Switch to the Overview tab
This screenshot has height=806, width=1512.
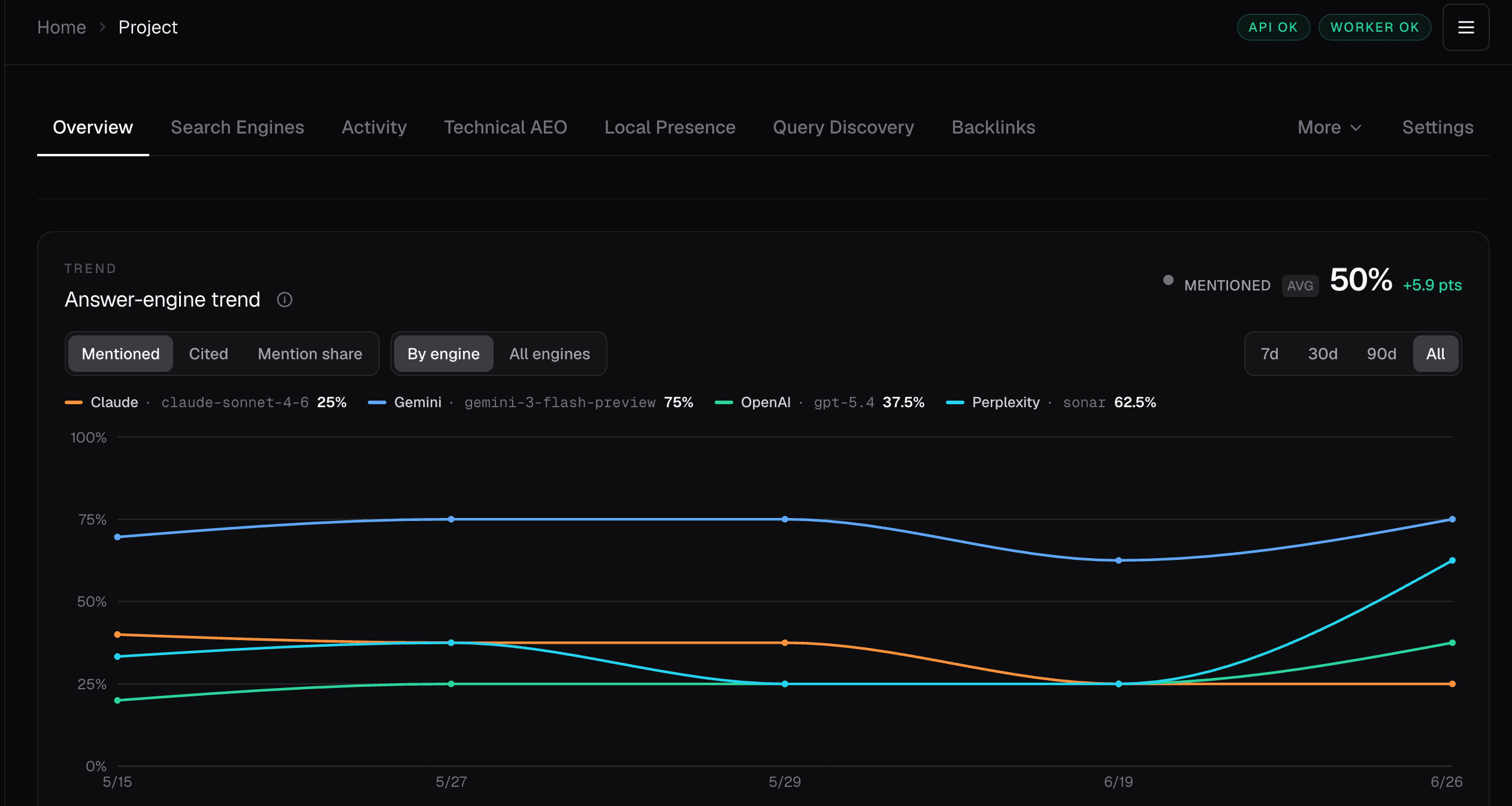(93, 128)
